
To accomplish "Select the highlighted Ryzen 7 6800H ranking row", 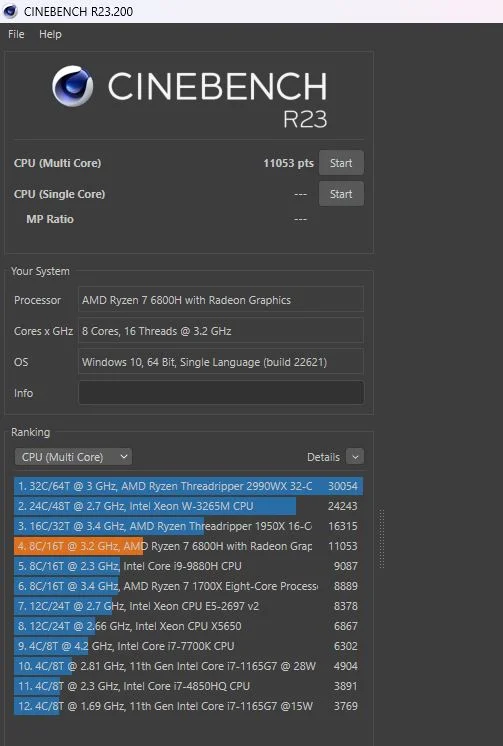I will pos(188,546).
